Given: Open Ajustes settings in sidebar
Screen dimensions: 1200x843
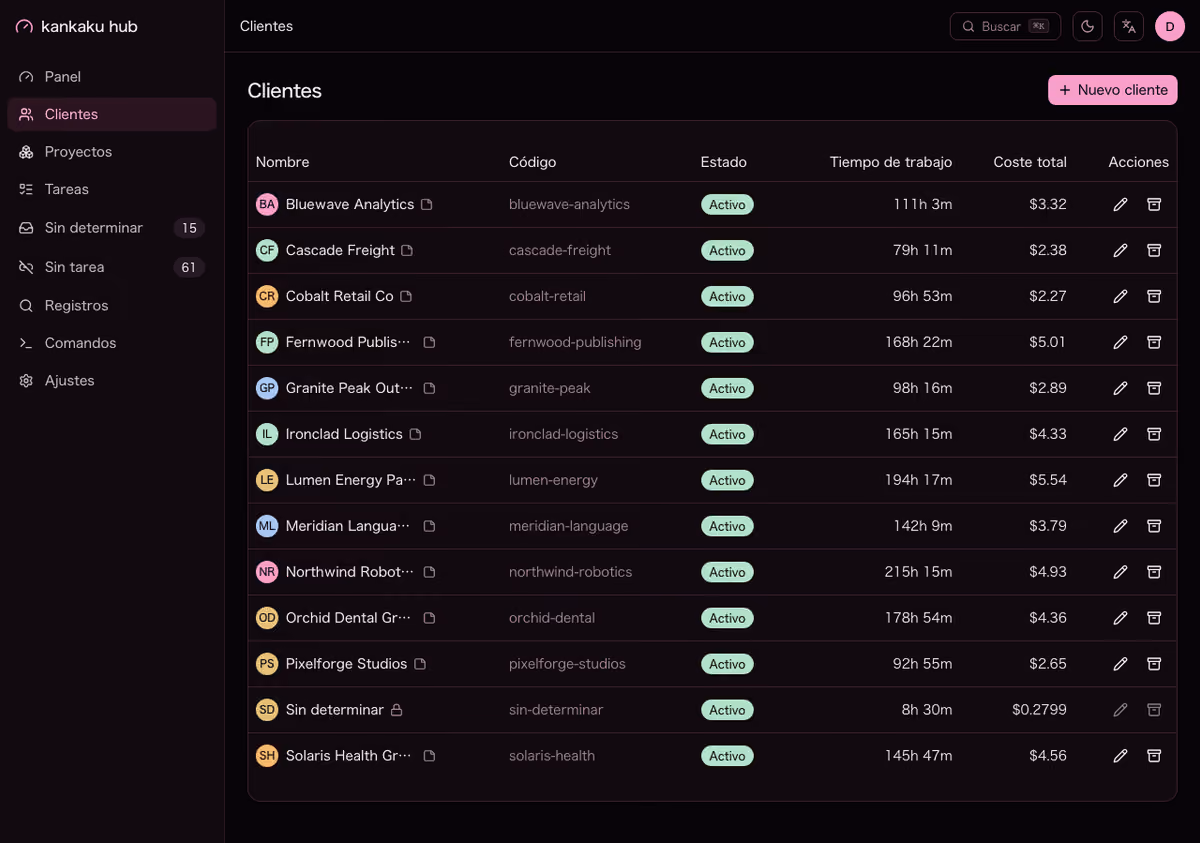Looking at the screenshot, I should click(x=112, y=381).
